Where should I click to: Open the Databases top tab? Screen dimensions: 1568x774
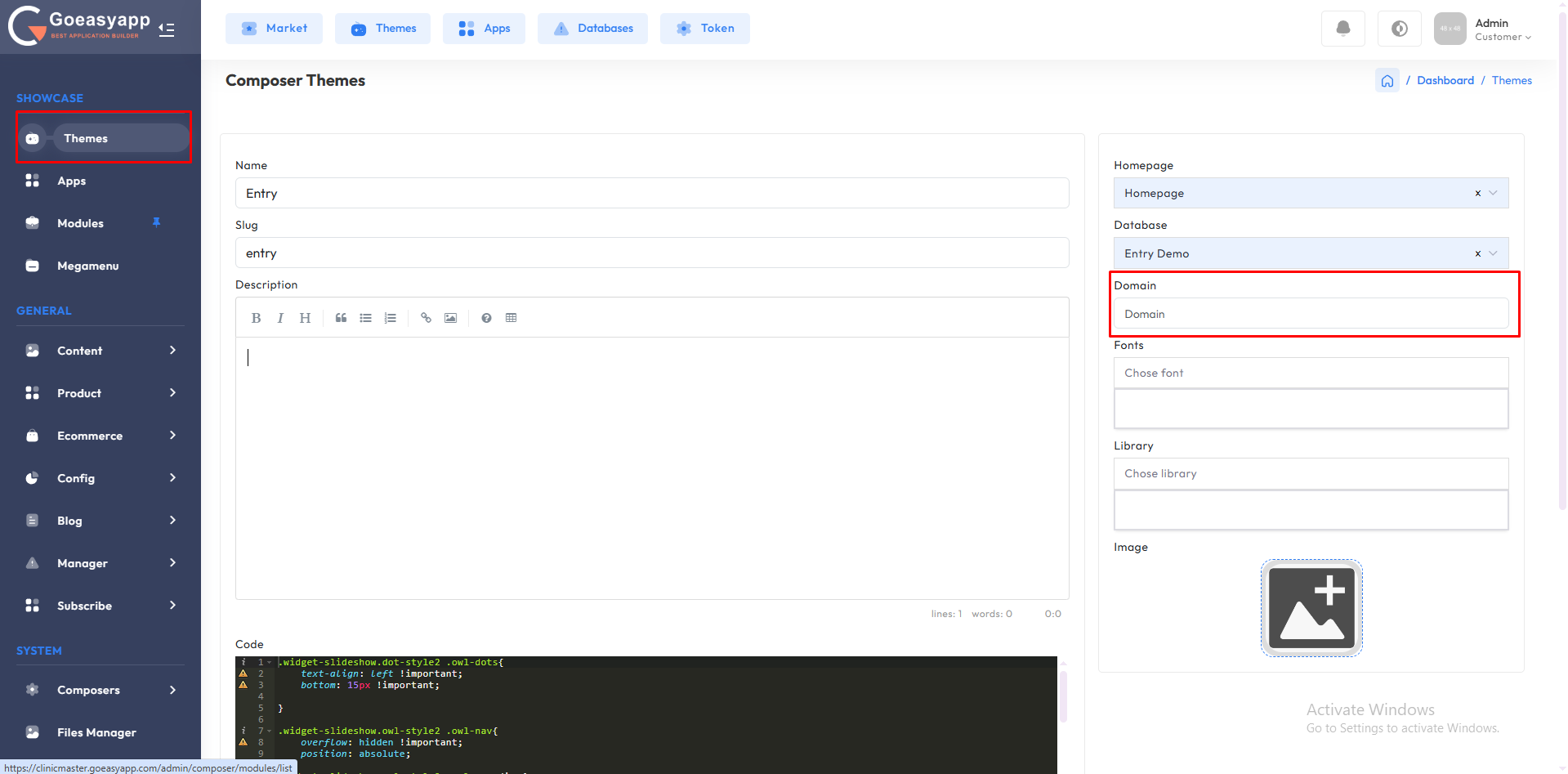592,29
